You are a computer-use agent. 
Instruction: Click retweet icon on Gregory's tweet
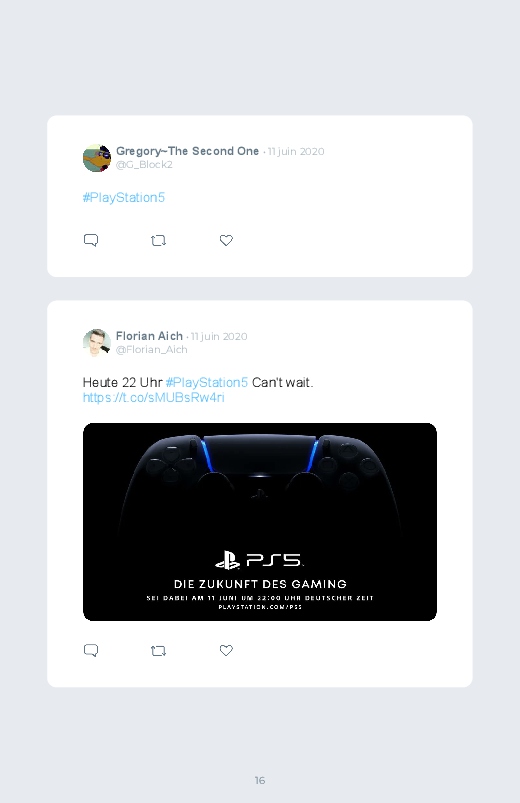tap(158, 240)
